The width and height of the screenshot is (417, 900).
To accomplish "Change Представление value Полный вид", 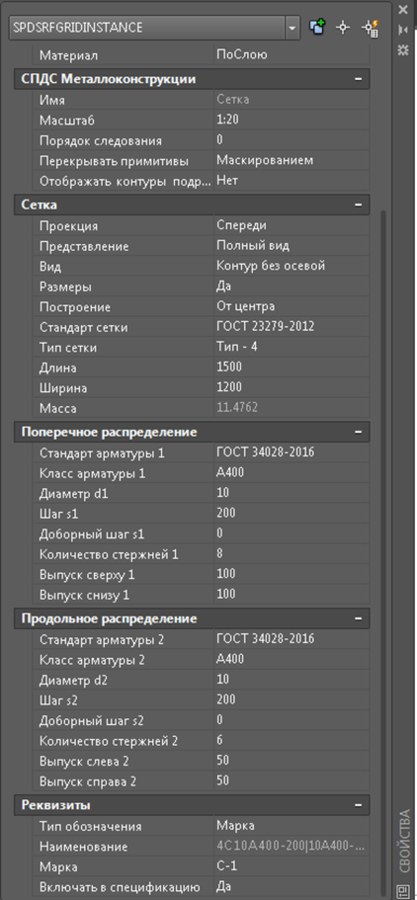I will click(291, 246).
